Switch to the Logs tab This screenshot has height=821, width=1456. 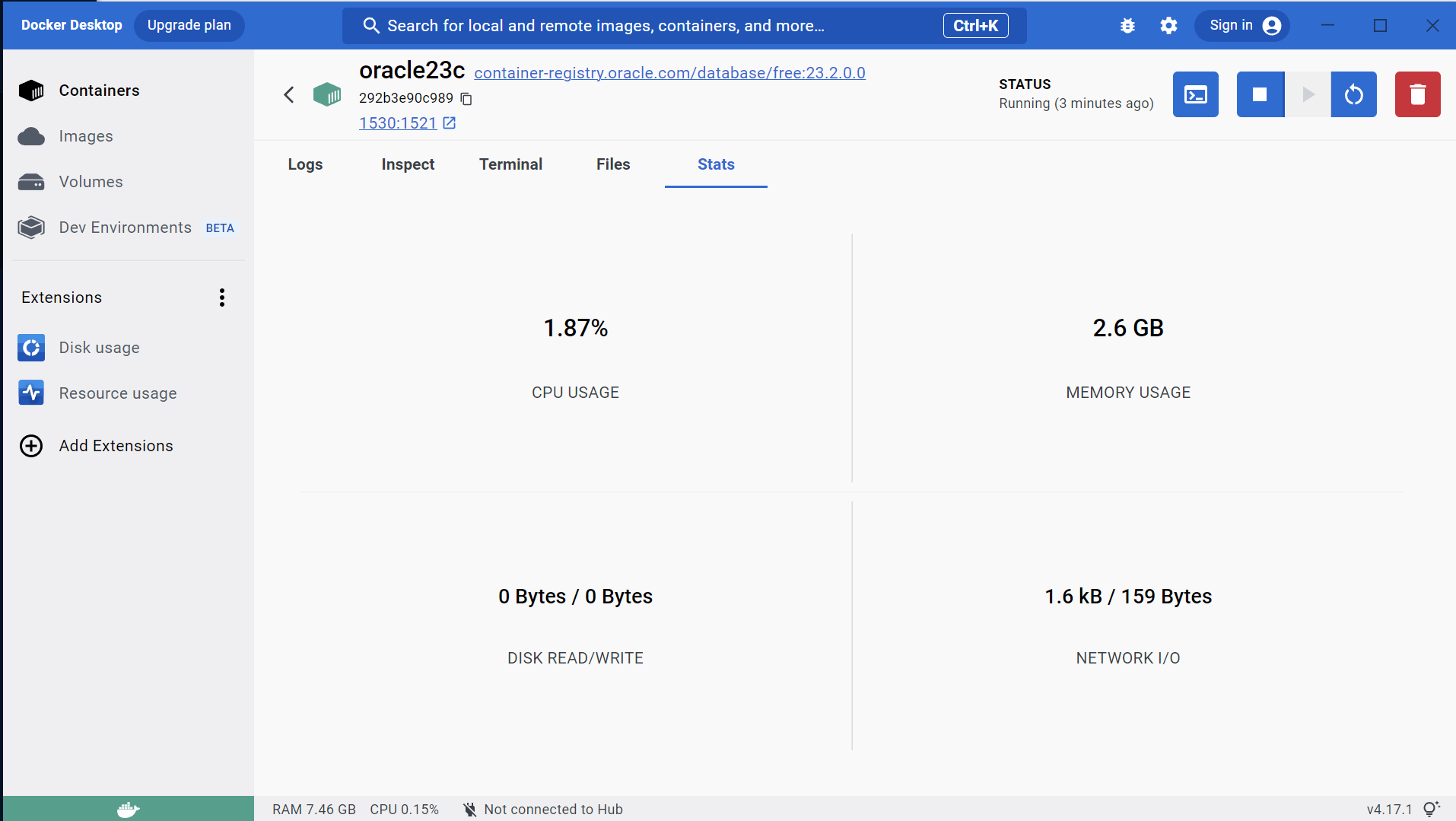point(305,164)
